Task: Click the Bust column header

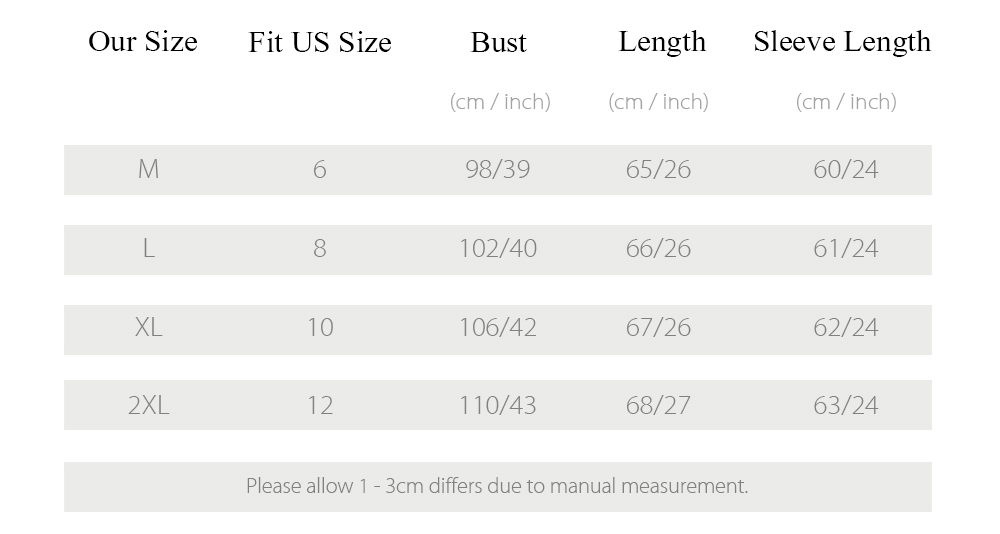Action: point(499,43)
